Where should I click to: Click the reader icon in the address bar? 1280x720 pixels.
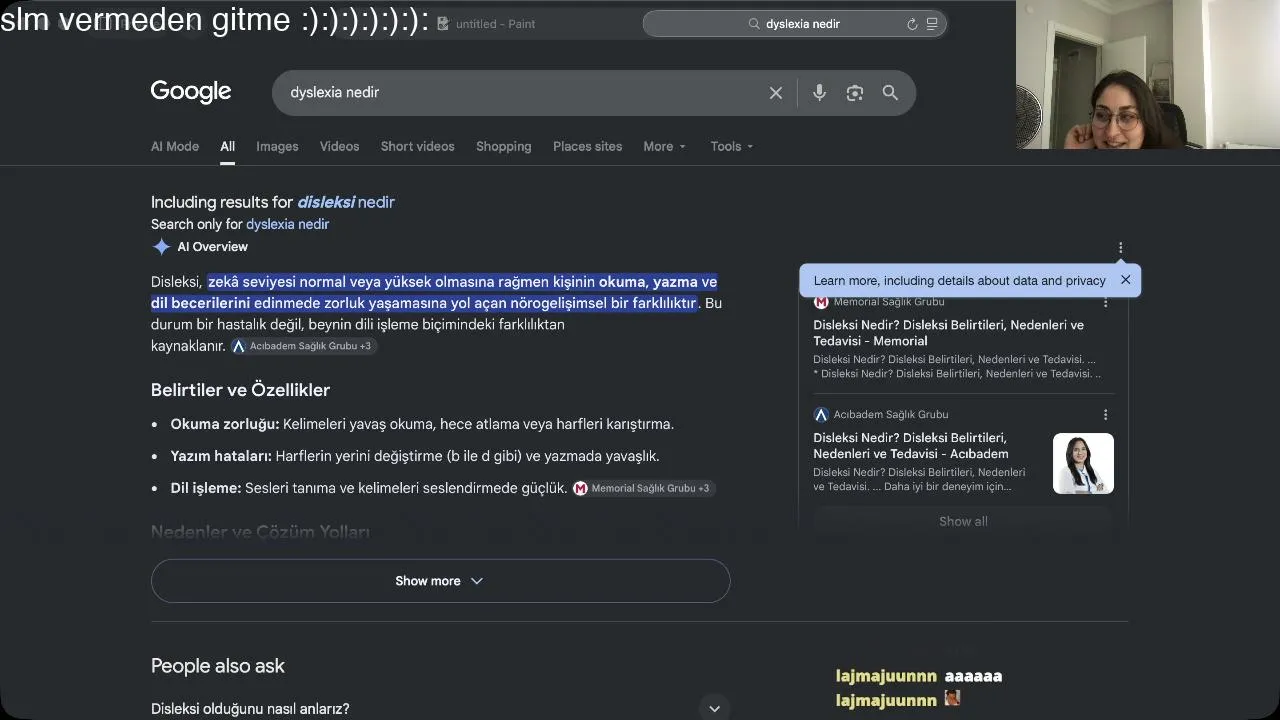coord(932,24)
